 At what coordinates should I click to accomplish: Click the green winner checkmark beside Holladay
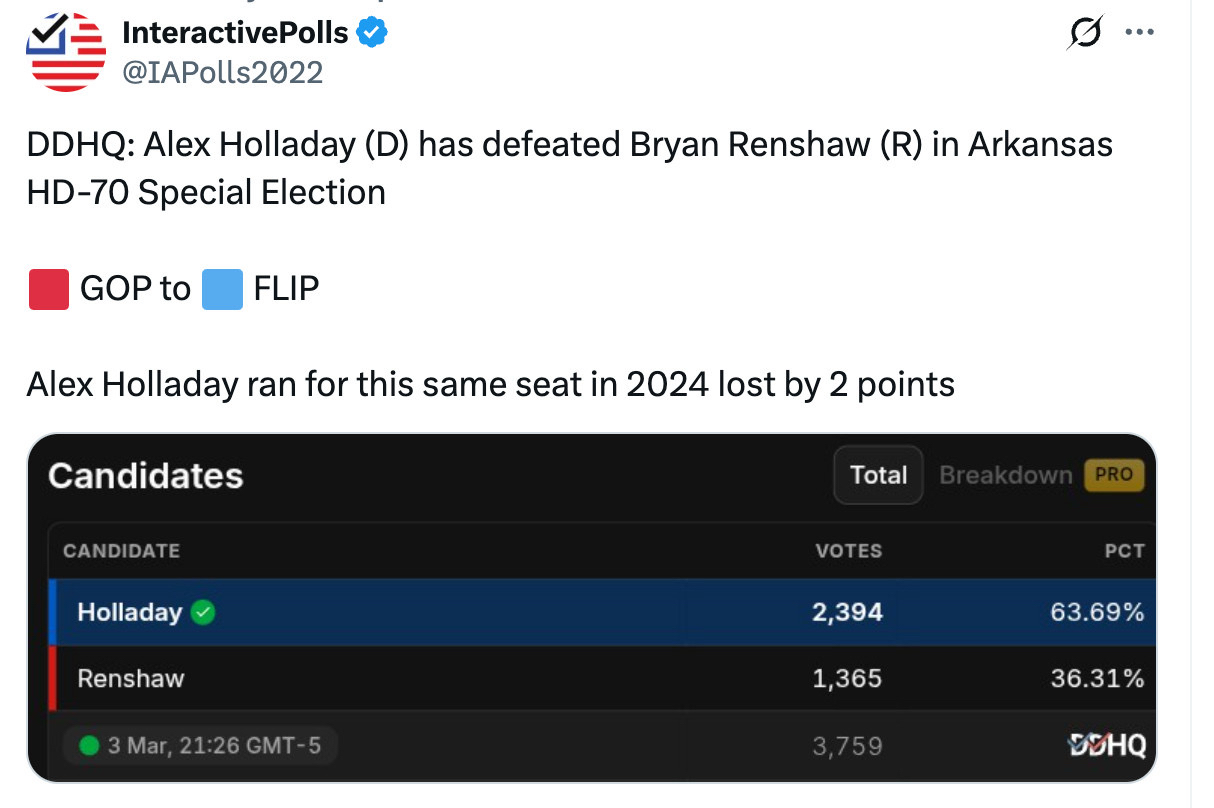[x=203, y=612]
